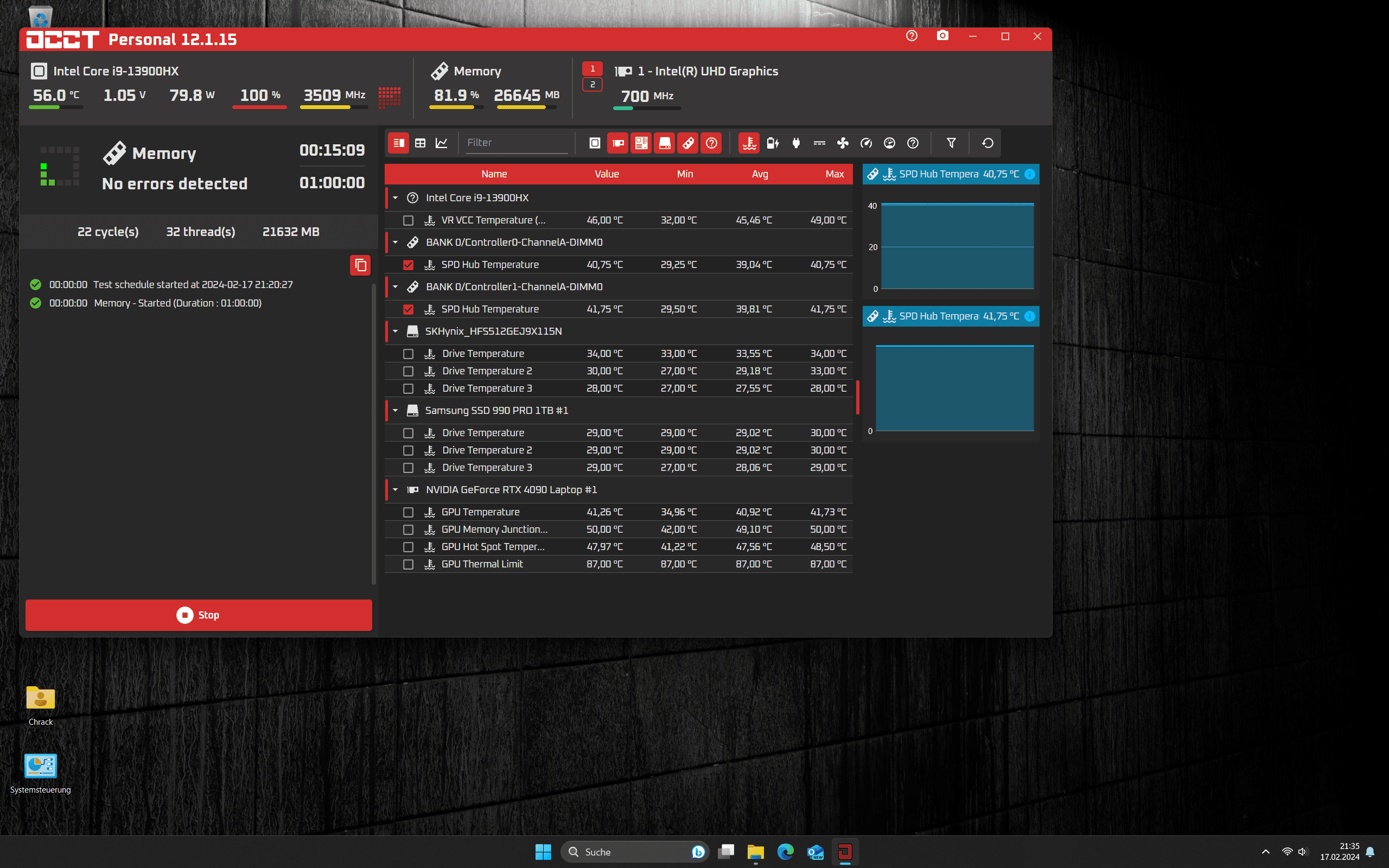The image size is (1389, 868).
Task: Click the sensor Filter text field
Action: coord(517,143)
